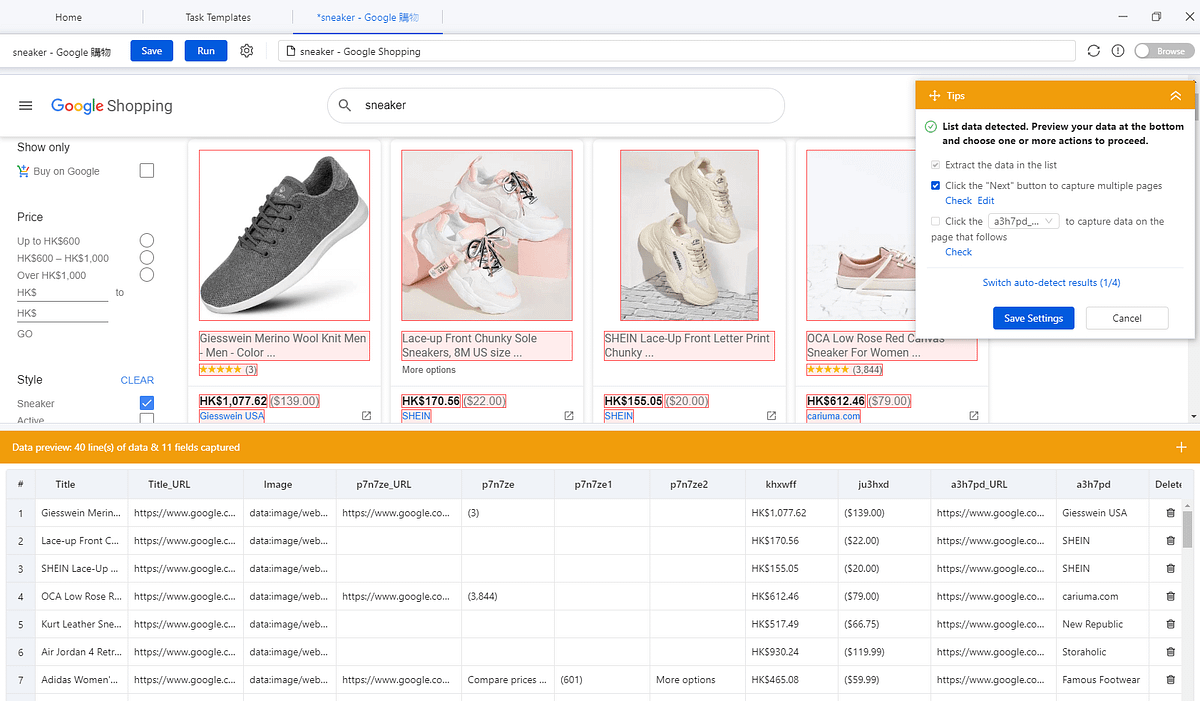Click the gray wool sneaker thumbnail
Screen dimensions: 1200x701
[x=284, y=234]
